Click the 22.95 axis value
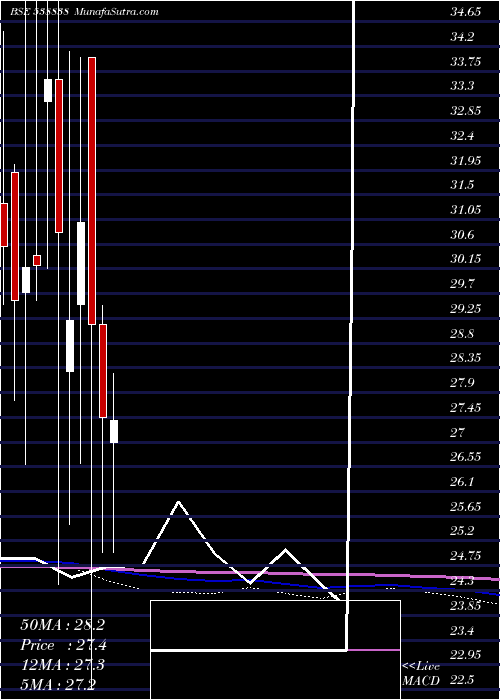Screen dimensions: 500x700 coord(466,655)
